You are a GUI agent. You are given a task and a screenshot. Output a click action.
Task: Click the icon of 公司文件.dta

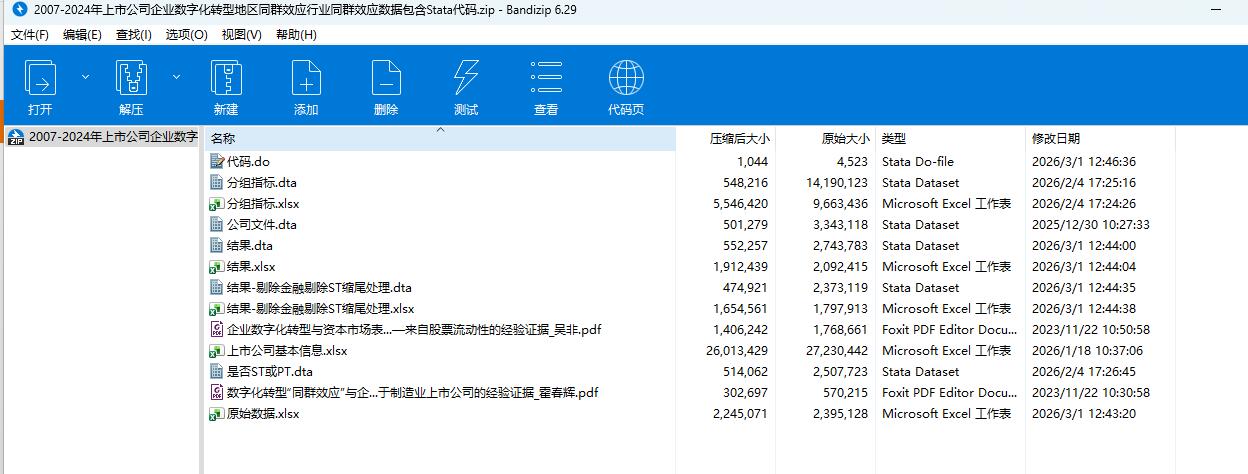(x=217, y=224)
